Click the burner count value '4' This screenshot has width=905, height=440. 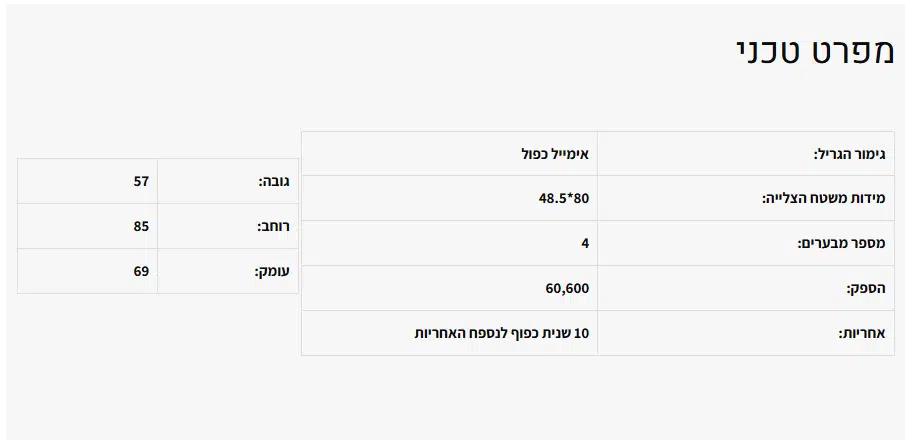click(585, 243)
